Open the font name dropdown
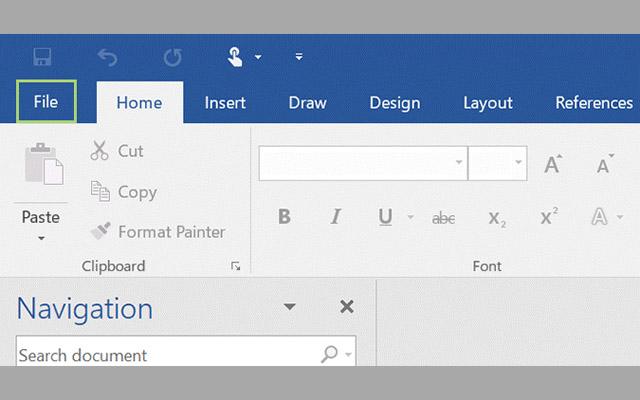The height and width of the screenshot is (400, 640). click(x=459, y=162)
